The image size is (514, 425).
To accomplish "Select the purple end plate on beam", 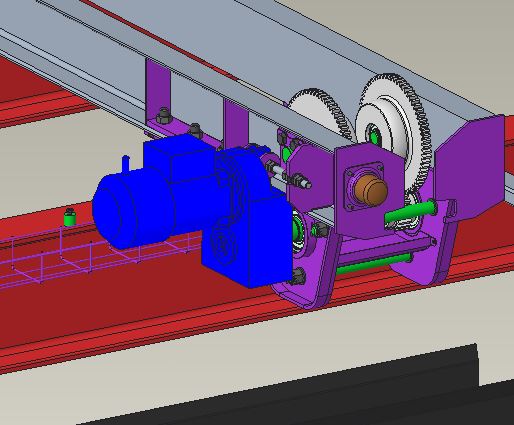I will tap(470, 167).
